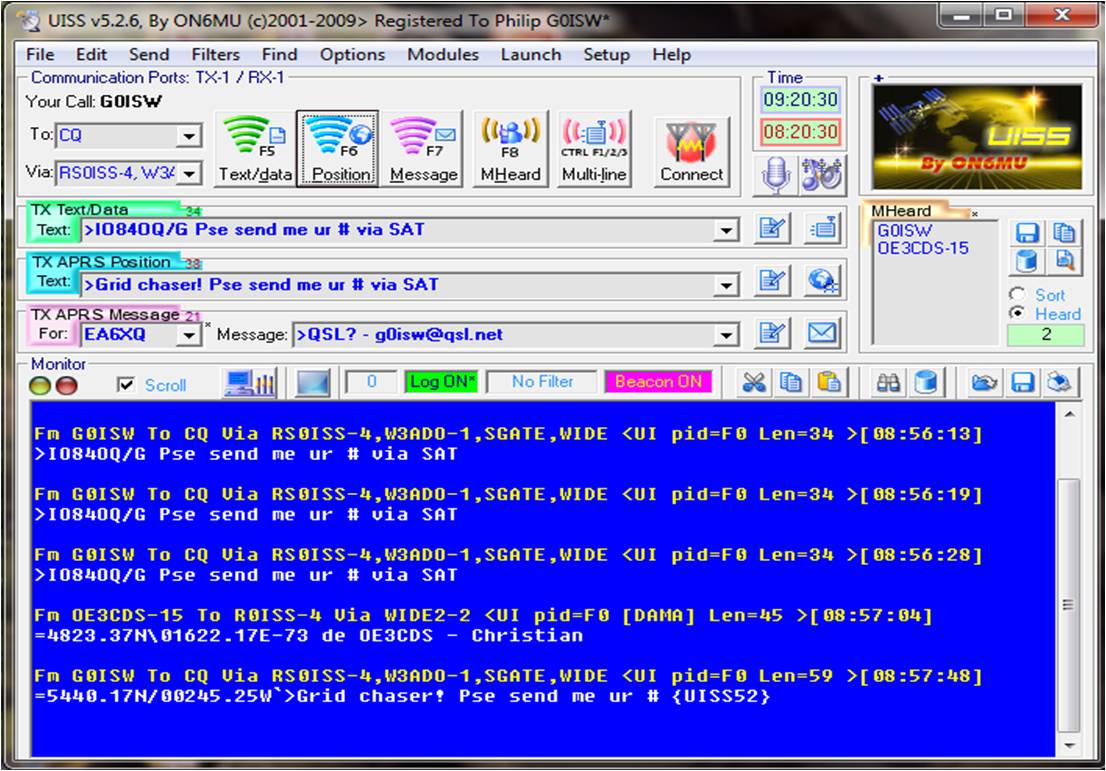1106x771 pixels.
Task: Select G0ISW in the MHeard list
Action: coord(904,231)
